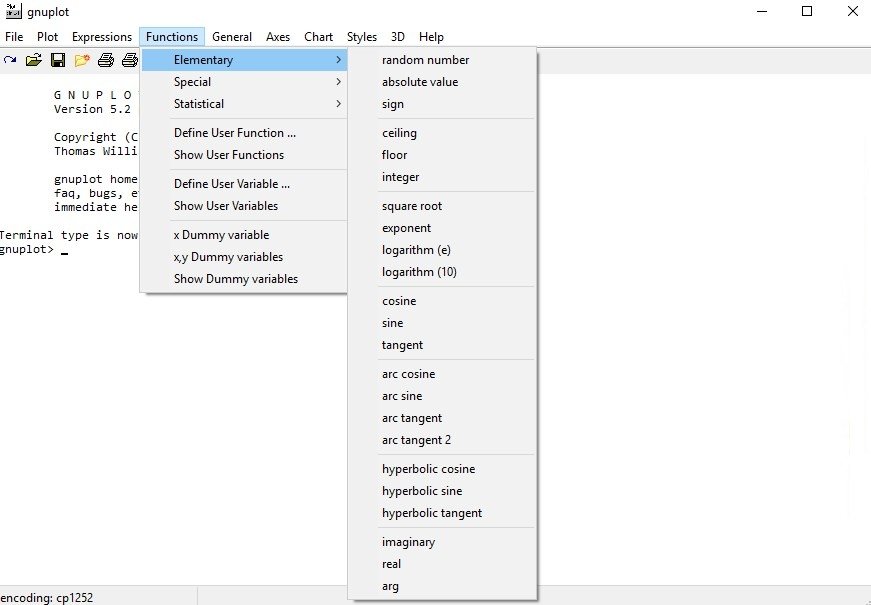Select the imaginary function
This screenshot has width=871, height=605.
click(443, 542)
